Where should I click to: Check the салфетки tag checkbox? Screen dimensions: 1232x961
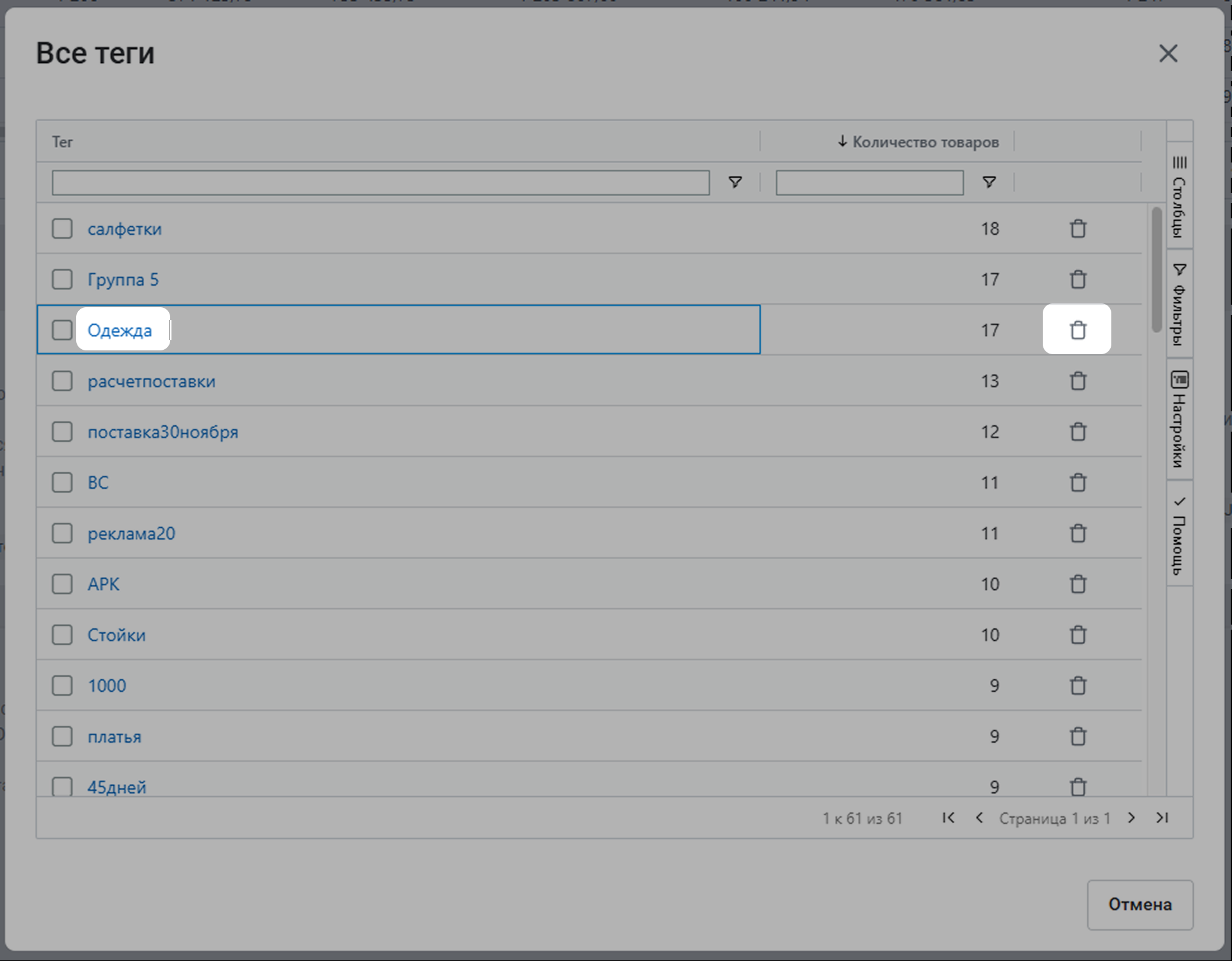(62, 229)
